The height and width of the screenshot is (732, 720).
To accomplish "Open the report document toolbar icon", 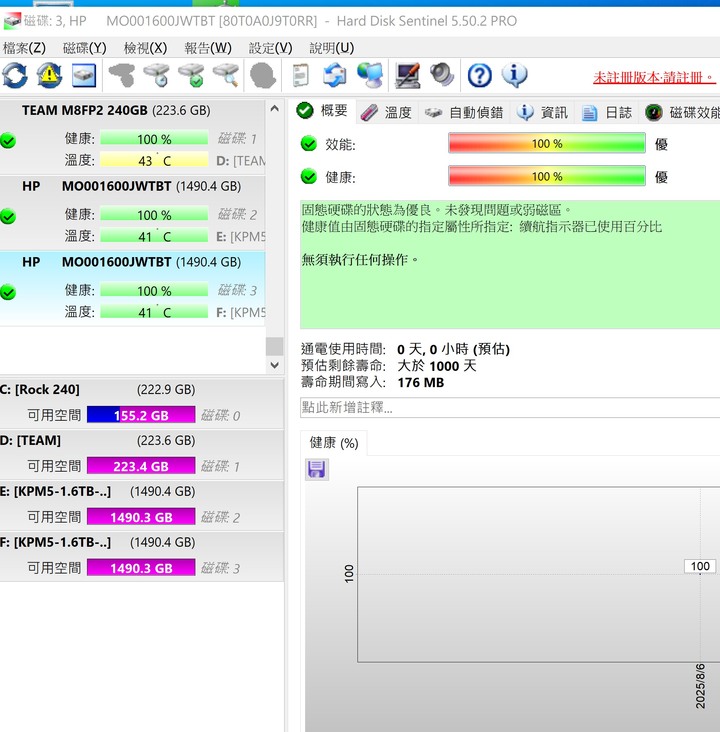I will (300, 75).
